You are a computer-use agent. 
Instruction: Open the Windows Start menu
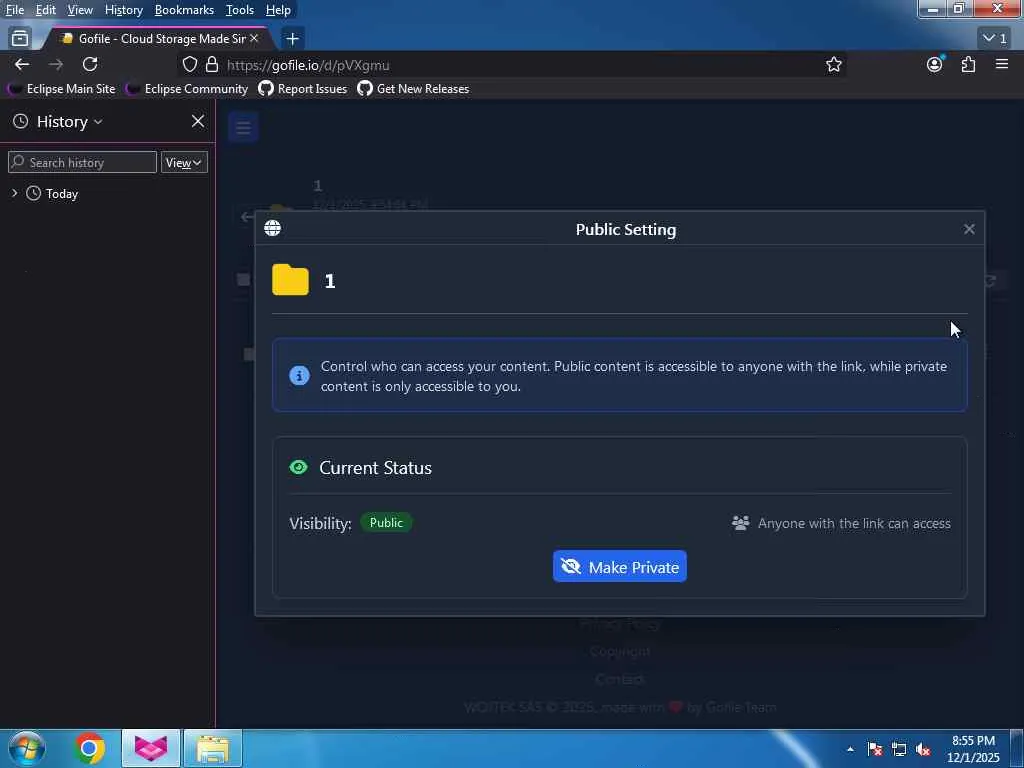coord(26,748)
